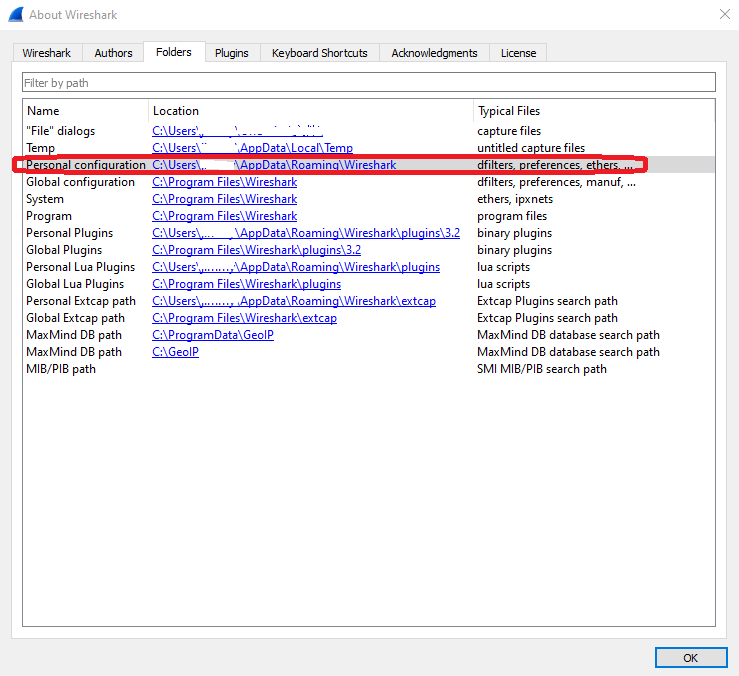Image resolution: width=739 pixels, height=676 pixels.
Task: Click the Filter by path field
Action: [369, 82]
